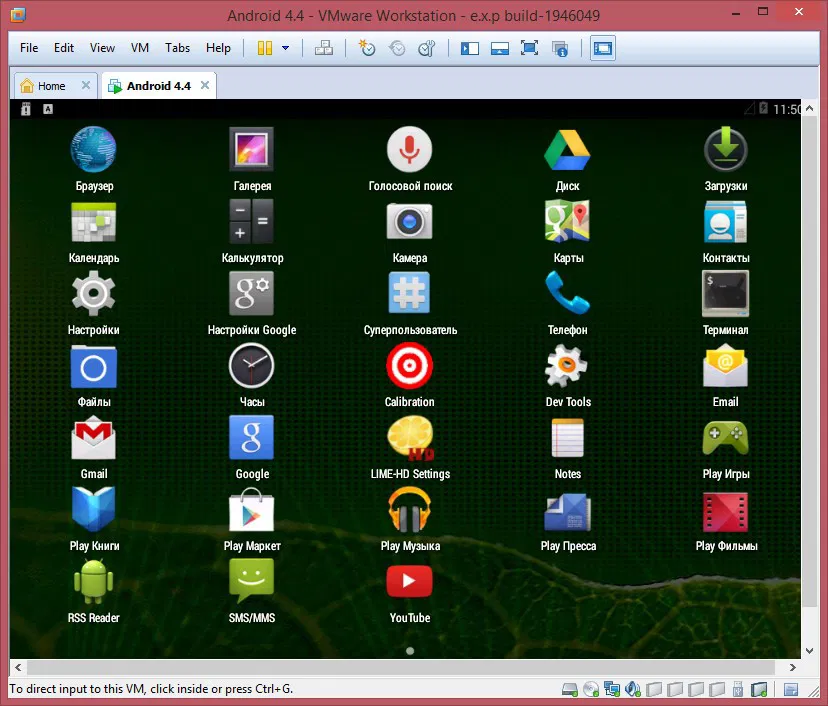Open the VM menu

(x=139, y=47)
